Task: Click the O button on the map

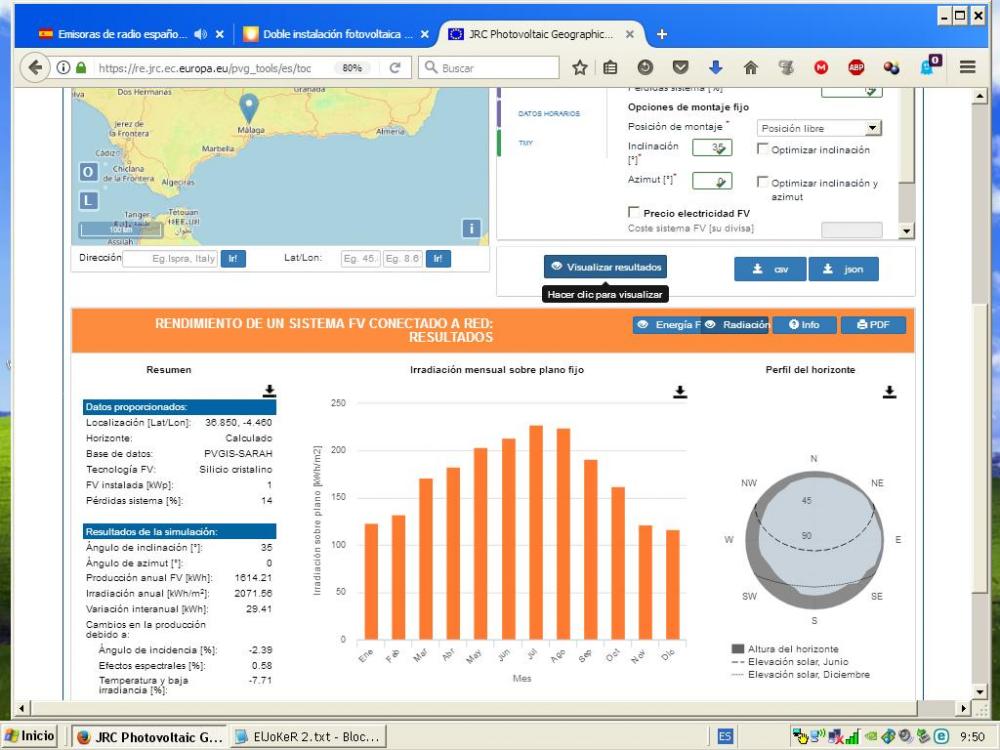Action: [88, 172]
